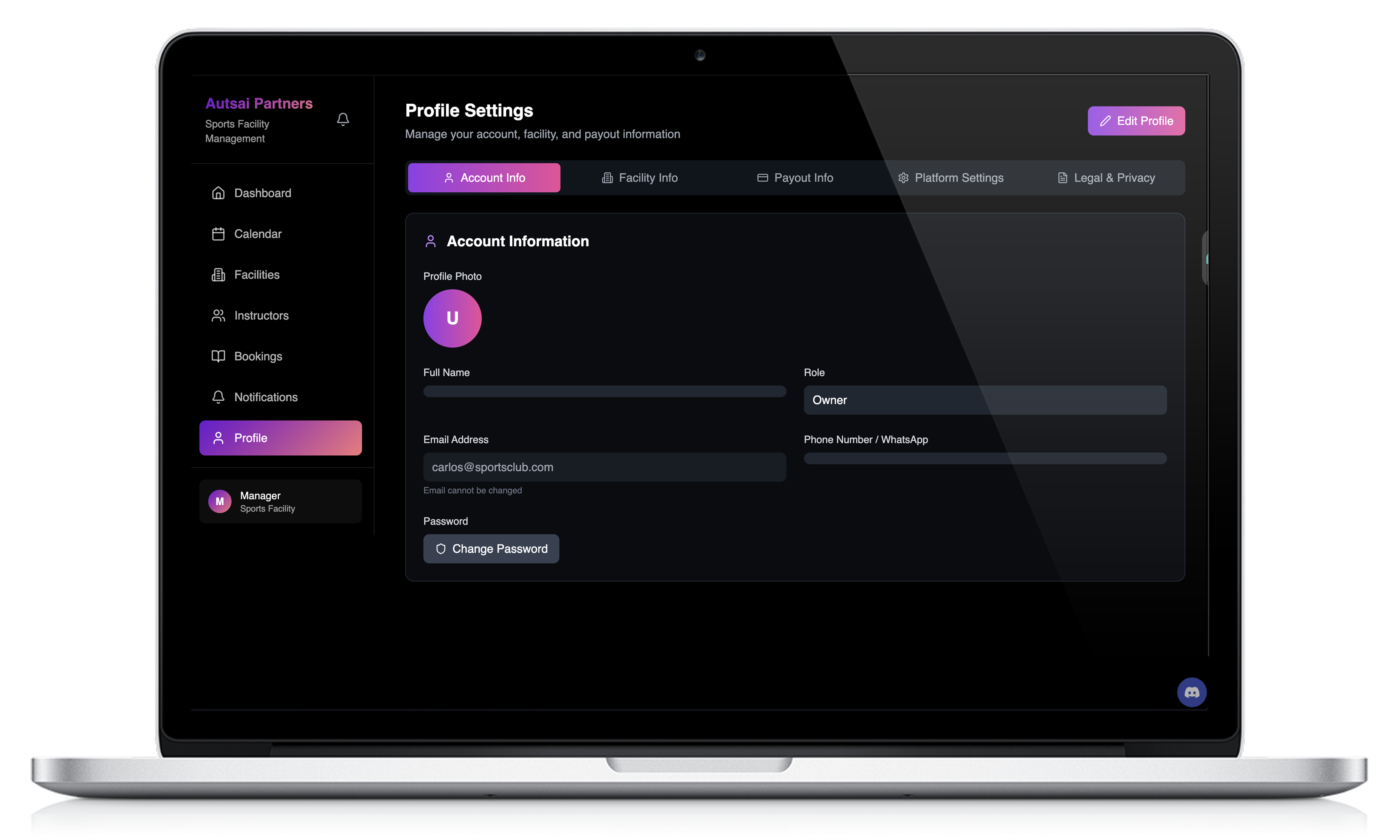Click the Change Password button
Screen dimensions: 1400x840
point(491,548)
